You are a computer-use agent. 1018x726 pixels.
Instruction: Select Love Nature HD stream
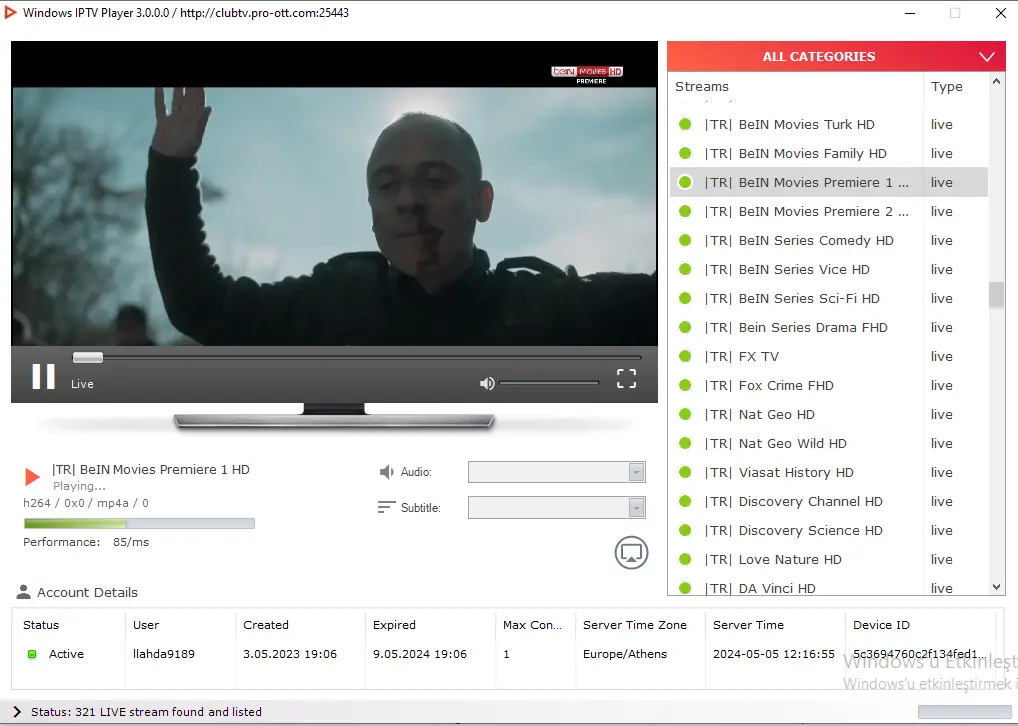pos(828,559)
